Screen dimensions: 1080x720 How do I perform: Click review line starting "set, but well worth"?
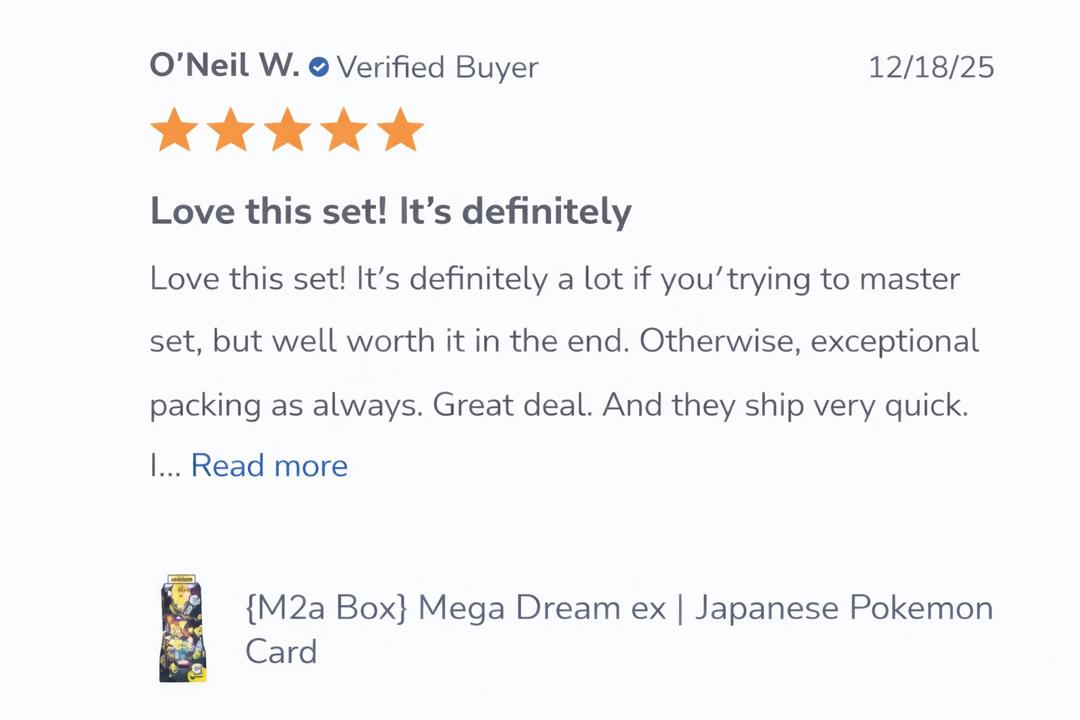pyautogui.click(x=564, y=341)
